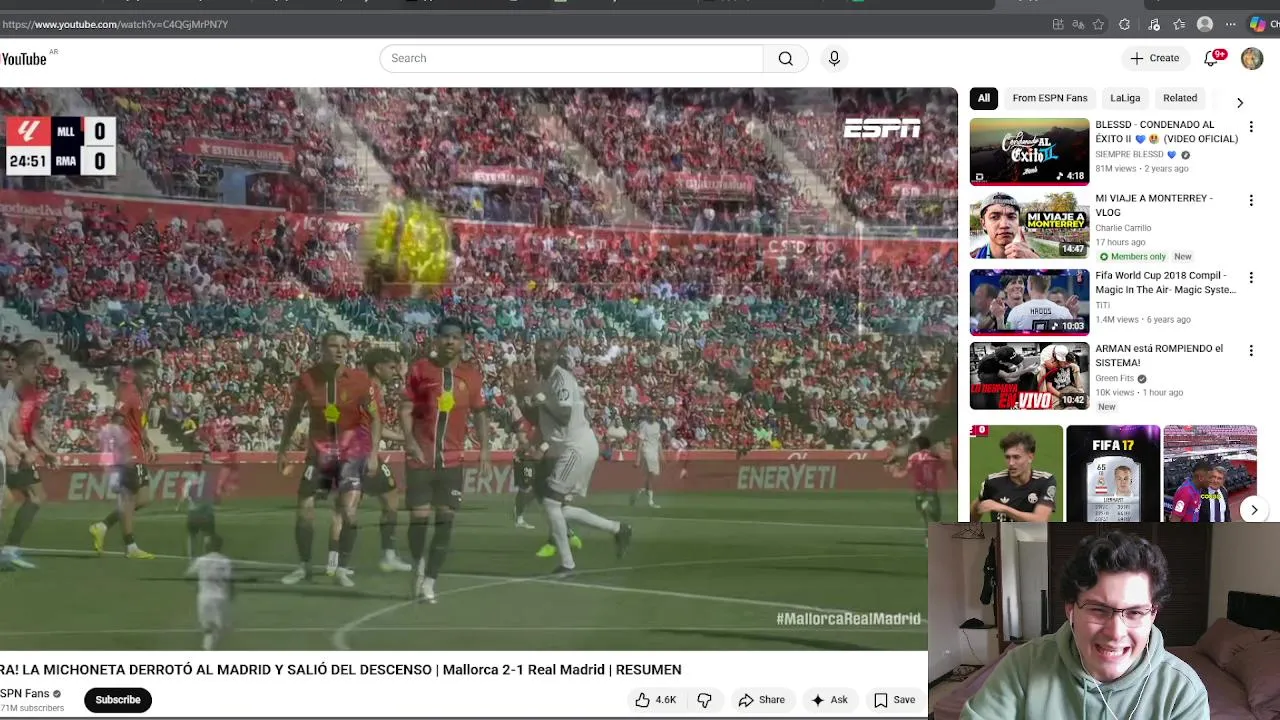Viewport: 1280px width, 720px height.
Task: Open options menu for BLESSD video
Action: click(x=1251, y=127)
